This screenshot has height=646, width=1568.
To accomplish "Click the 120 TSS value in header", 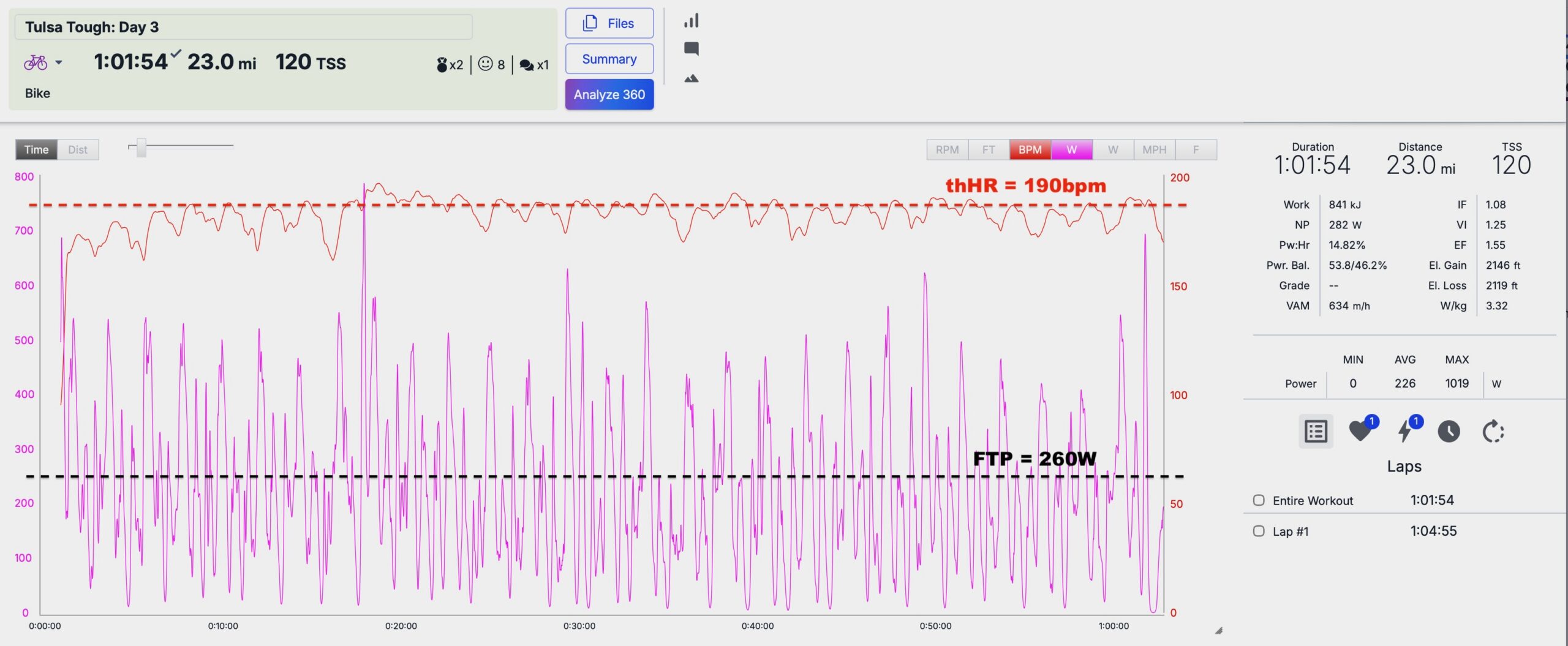I will 311,62.
